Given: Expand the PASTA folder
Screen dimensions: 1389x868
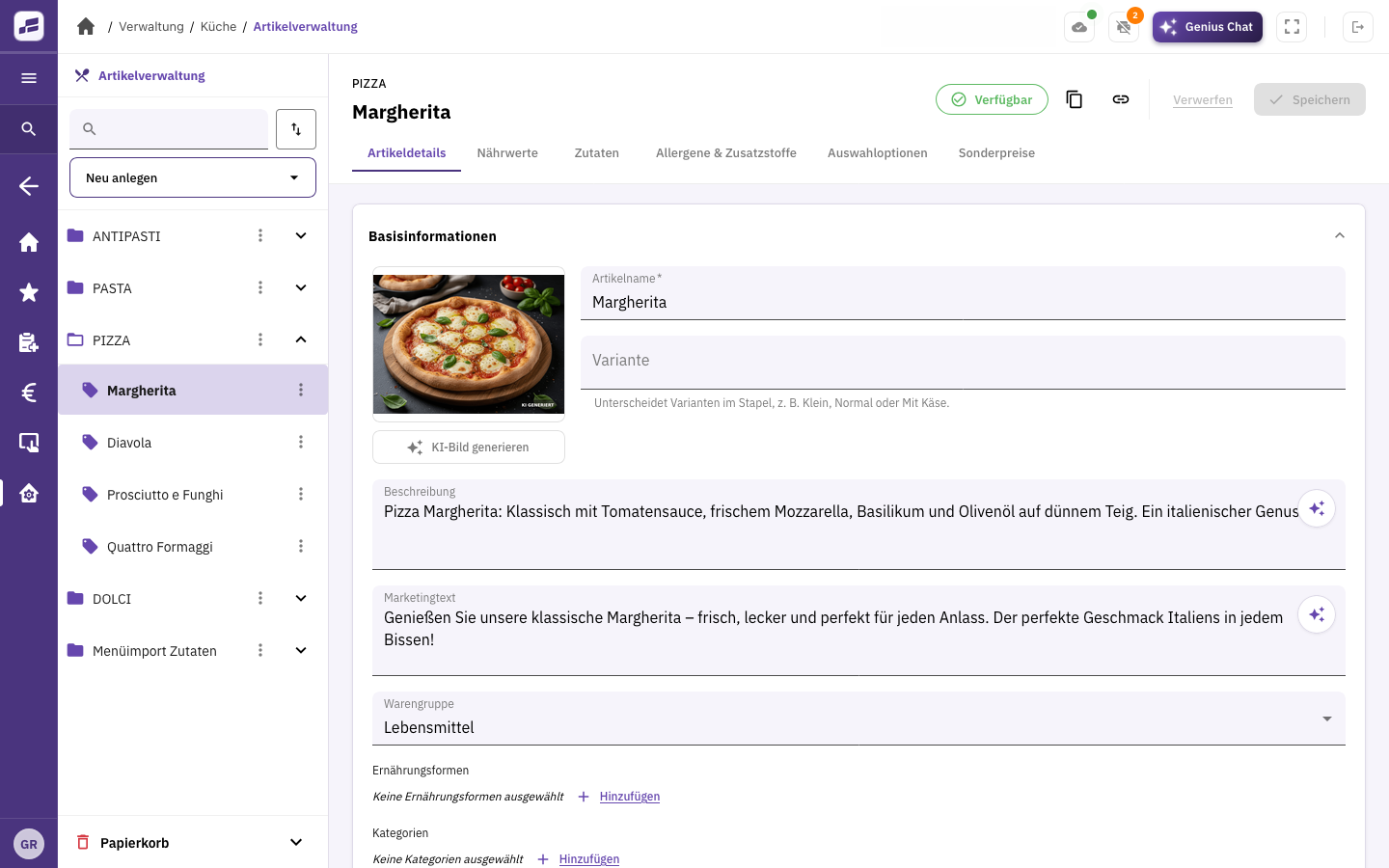Looking at the screenshot, I should pyautogui.click(x=301, y=287).
